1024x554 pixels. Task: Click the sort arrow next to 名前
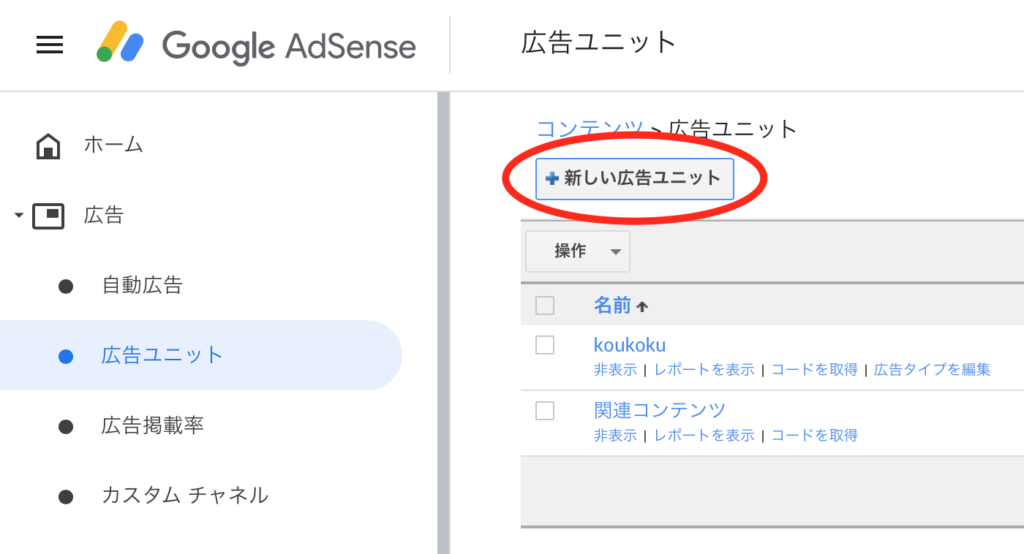642,306
